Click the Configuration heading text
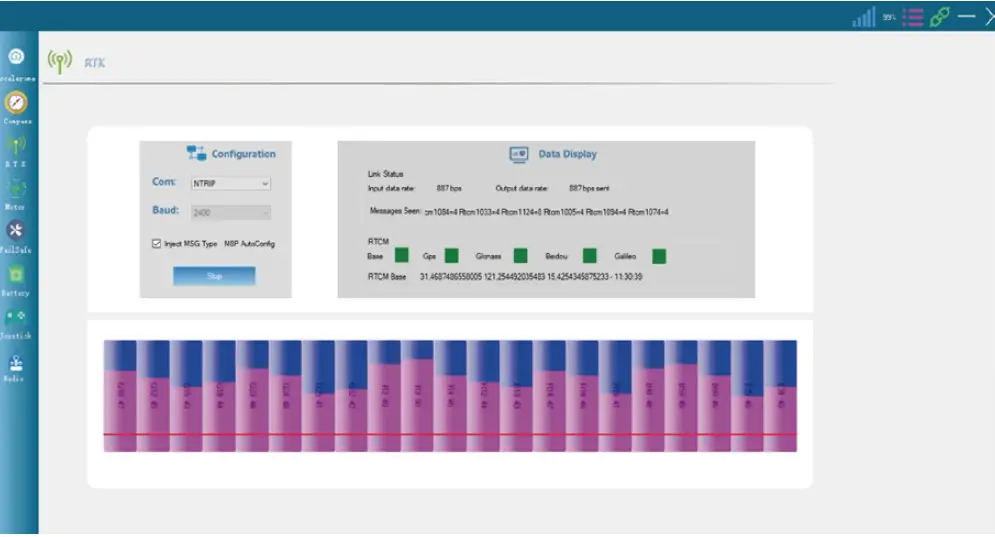Image resolution: width=995 pixels, height=537 pixels. point(244,154)
